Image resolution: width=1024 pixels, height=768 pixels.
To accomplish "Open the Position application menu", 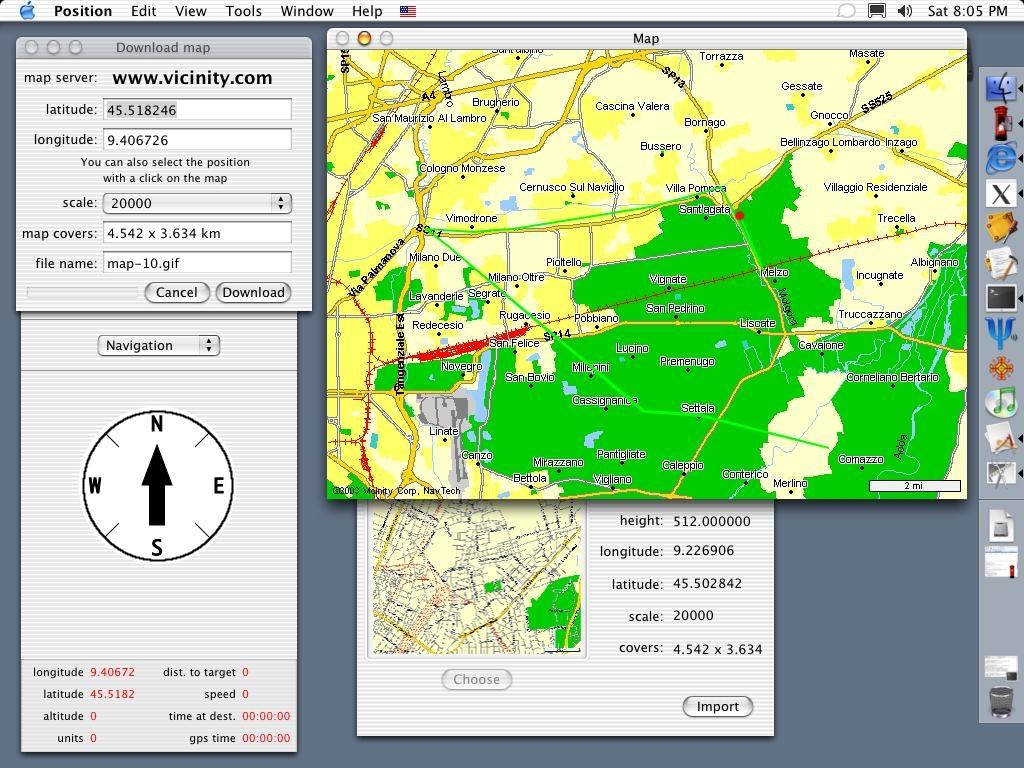I will point(83,11).
